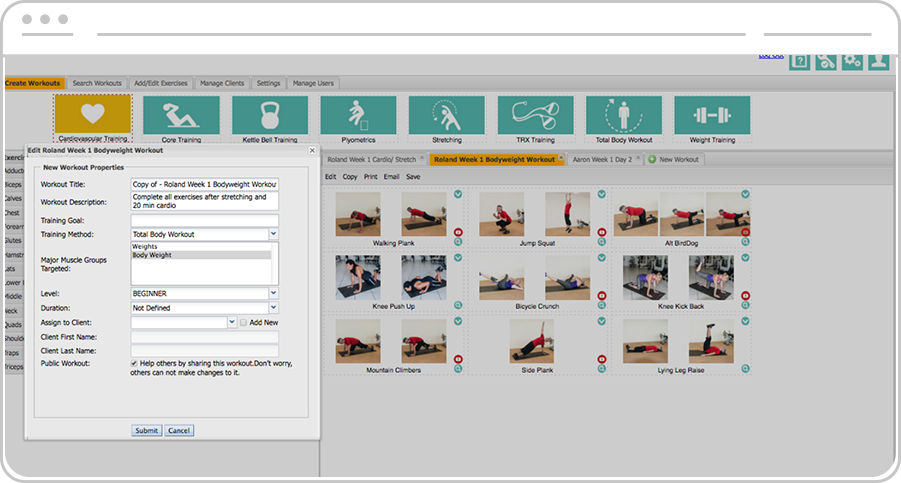Open the Manage Clients tab
The width and height of the screenshot is (901, 483).
(x=222, y=83)
